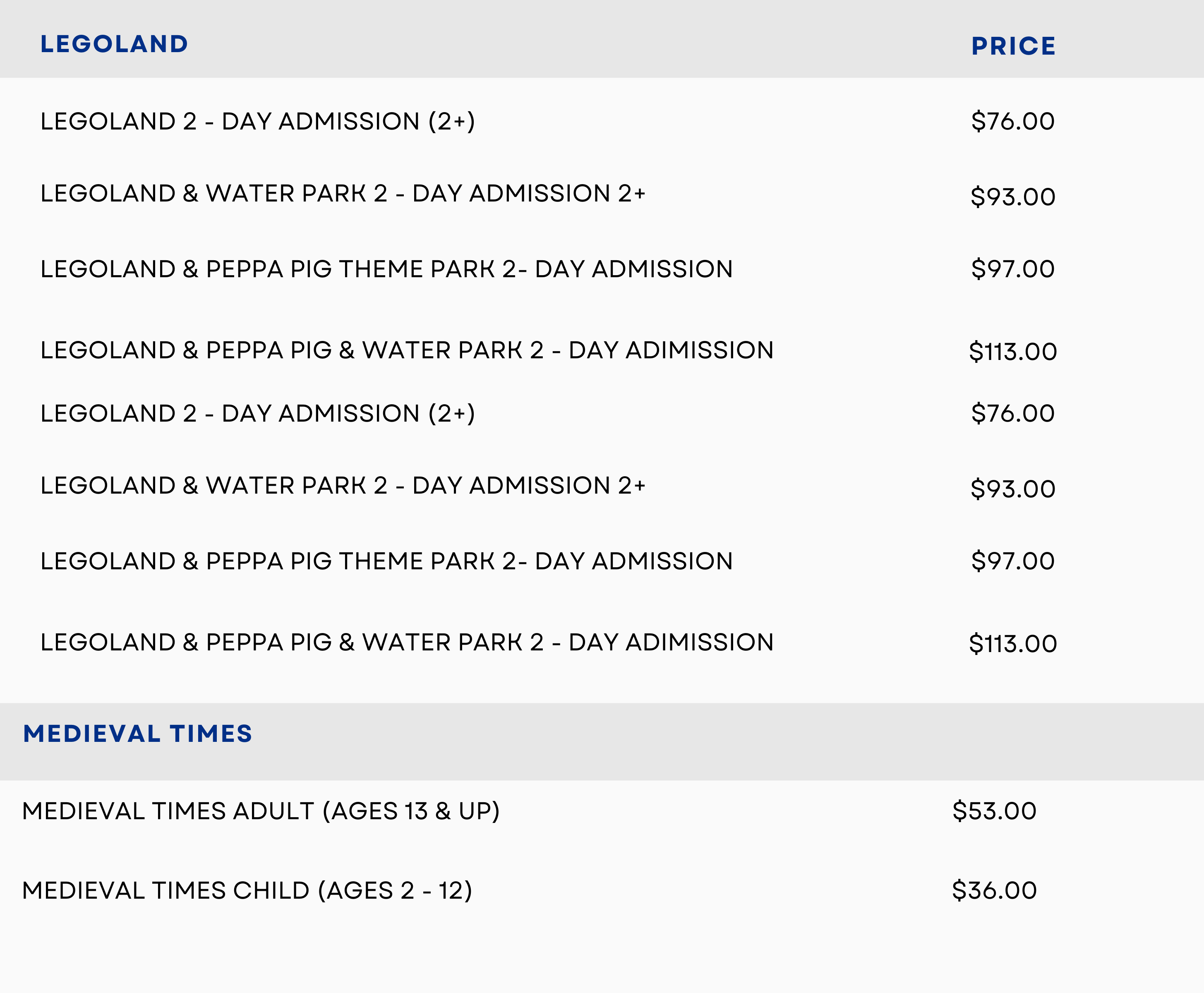
Task: Select the second $113.00 price
Action: click(1013, 643)
